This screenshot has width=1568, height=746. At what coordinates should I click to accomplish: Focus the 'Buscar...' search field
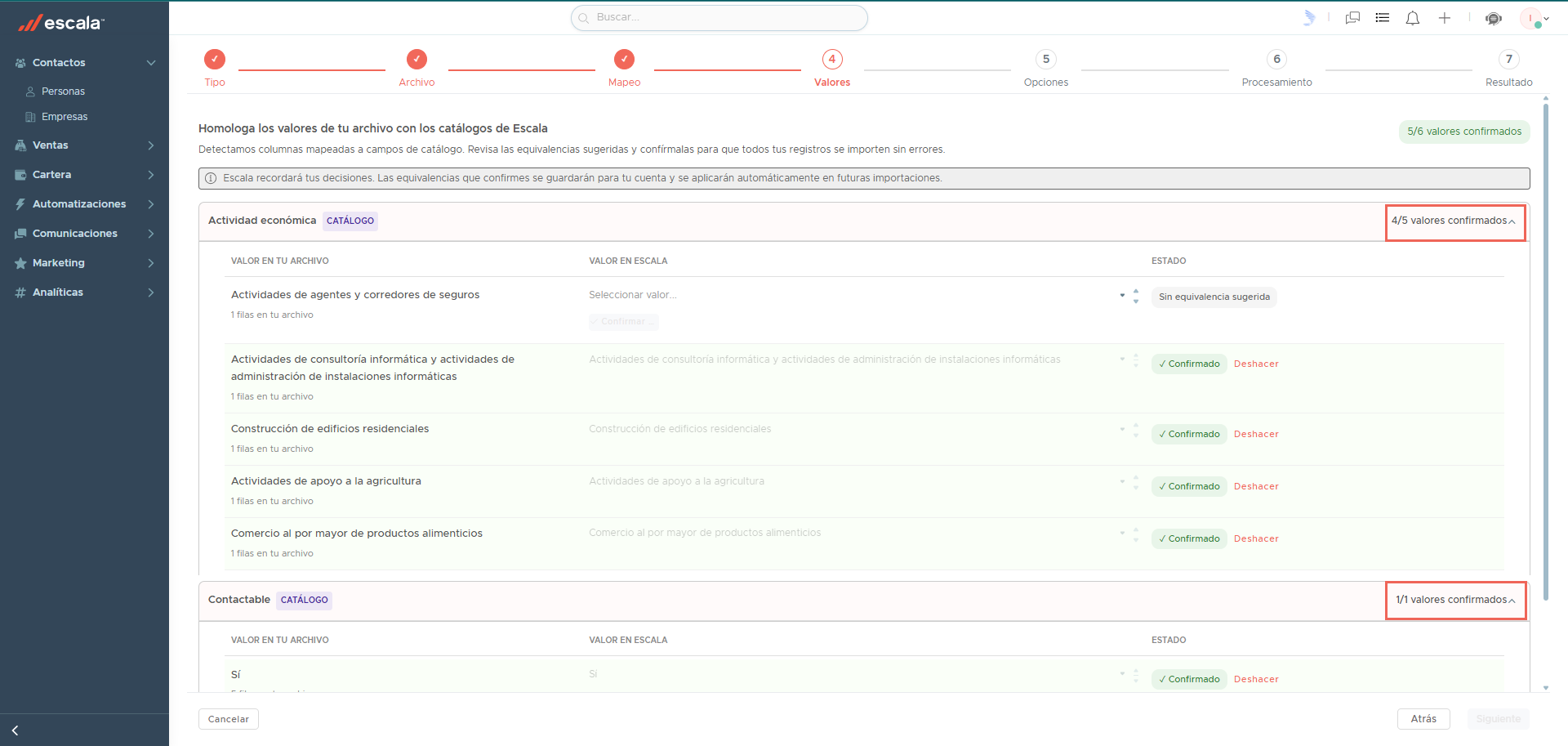coord(719,18)
